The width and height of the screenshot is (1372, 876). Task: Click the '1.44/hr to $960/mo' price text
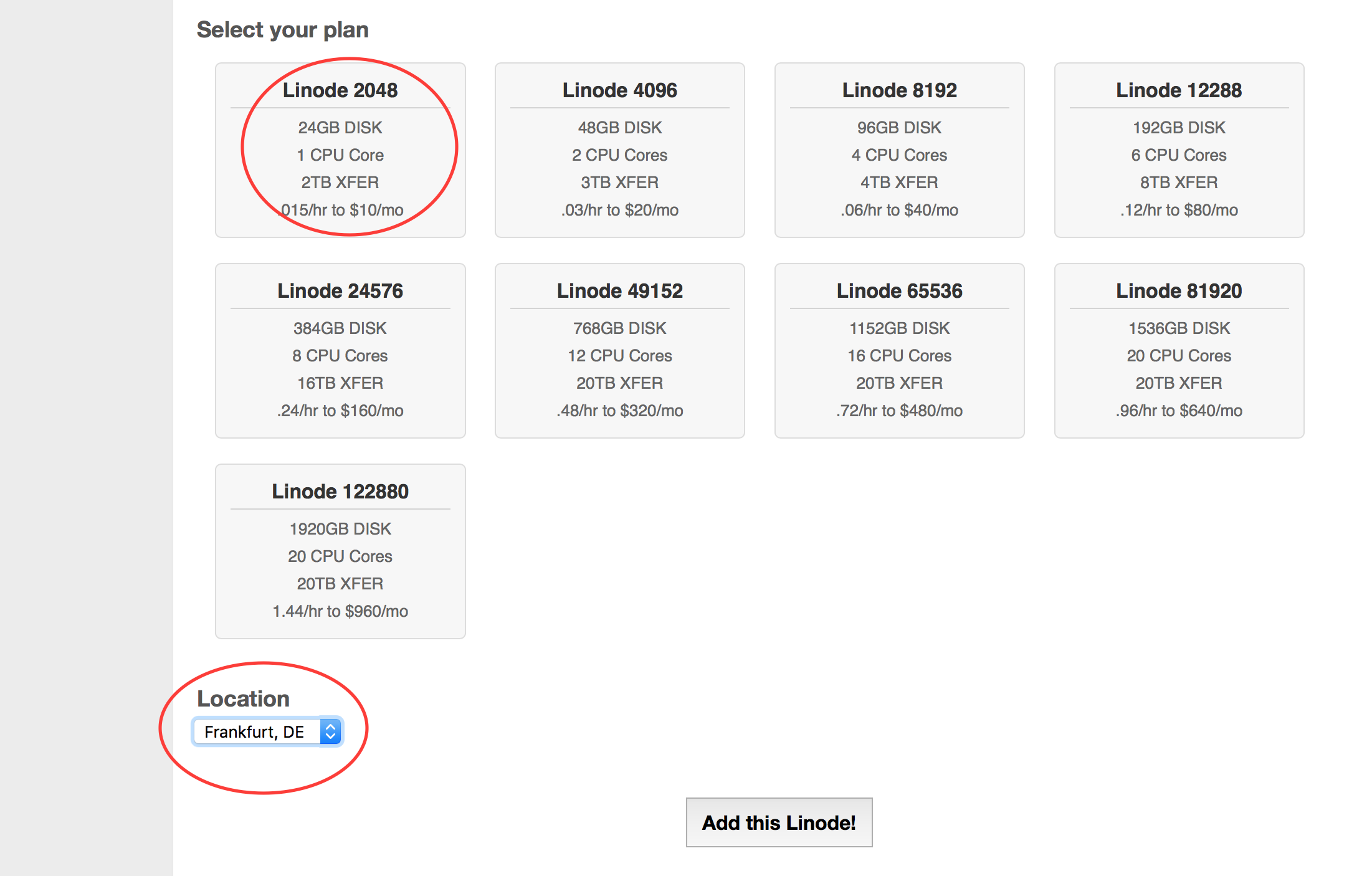(x=340, y=611)
